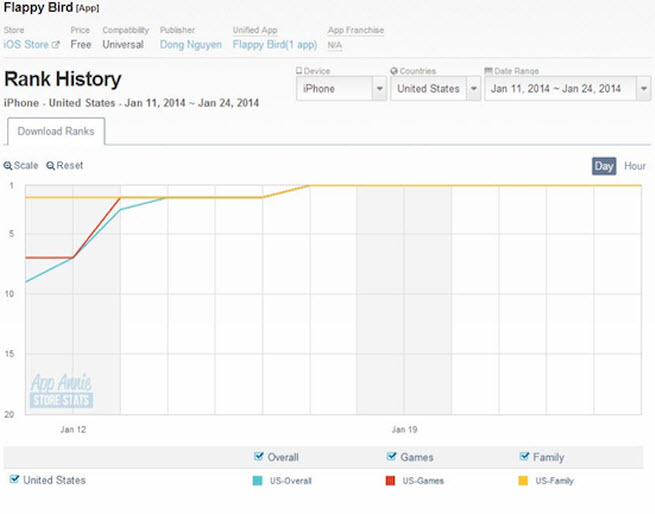Screen dimensions: 655x514
Task: Click the Reset zoom control
Action: click(65, 165)
